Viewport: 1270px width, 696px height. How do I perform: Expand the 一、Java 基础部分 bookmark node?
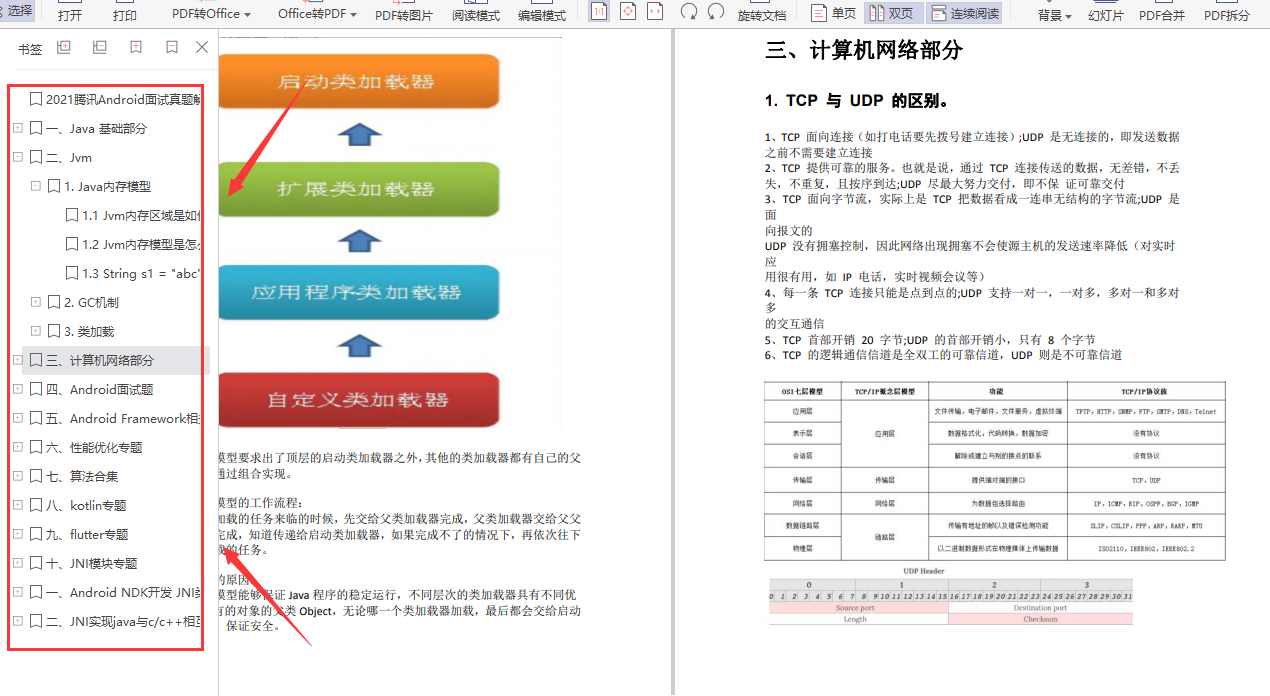click(x=18, y=128)
